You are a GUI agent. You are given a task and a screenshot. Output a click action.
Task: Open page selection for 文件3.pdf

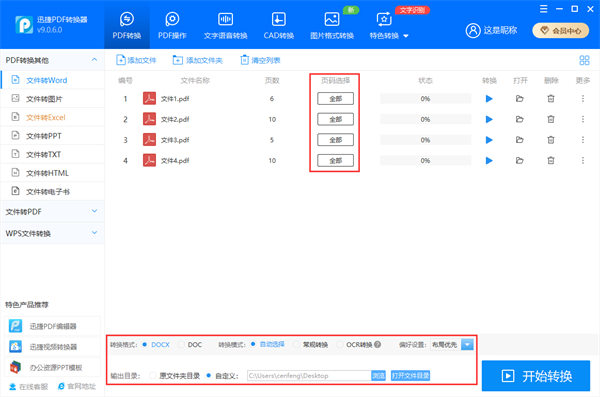pyautogui.click(x=335, y=140)
